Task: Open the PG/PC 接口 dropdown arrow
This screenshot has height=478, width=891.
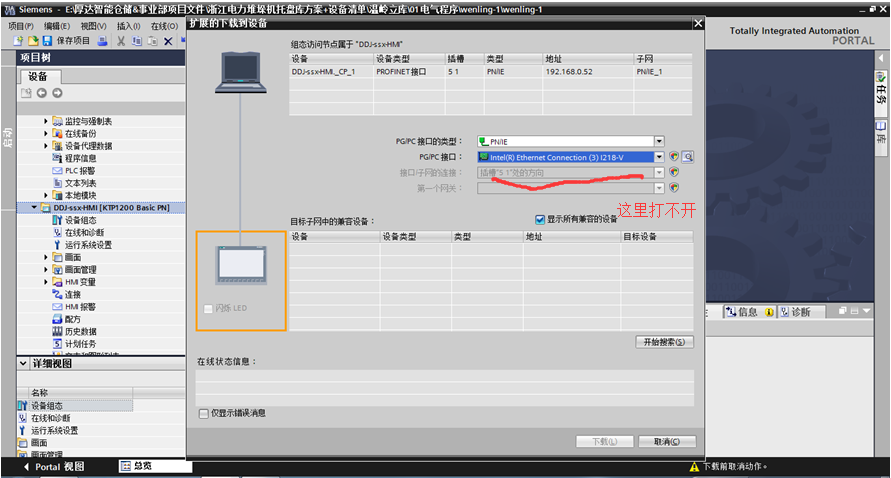Action: point(659,157)
